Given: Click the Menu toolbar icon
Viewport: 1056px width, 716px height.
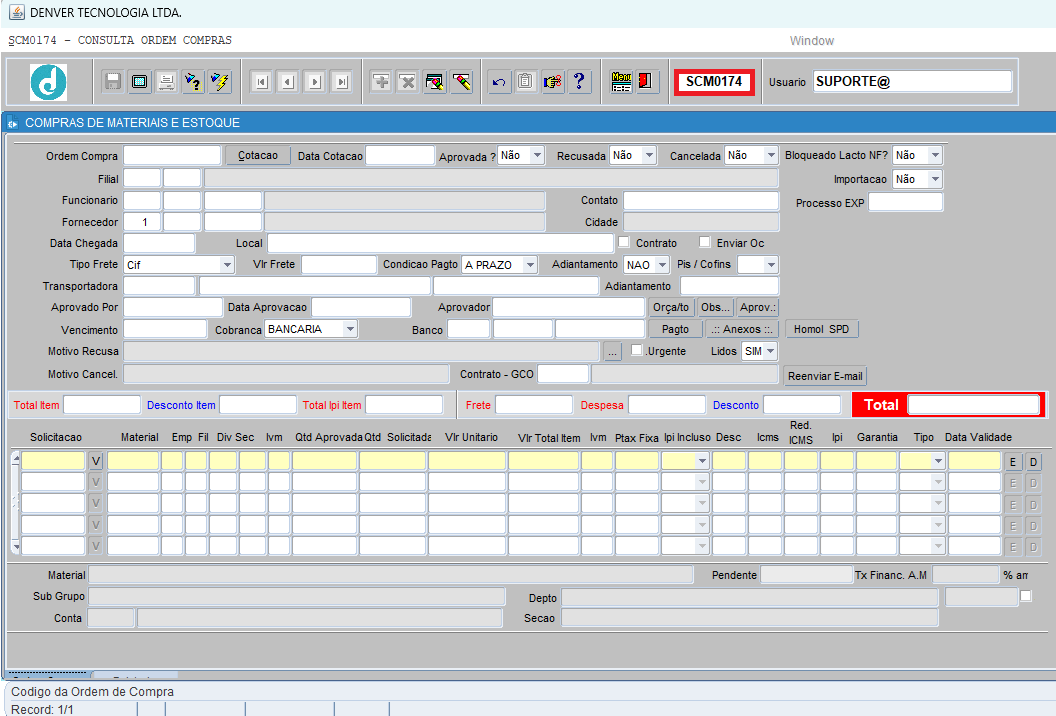Looking at the screenshot, I should tap(621, 82).
